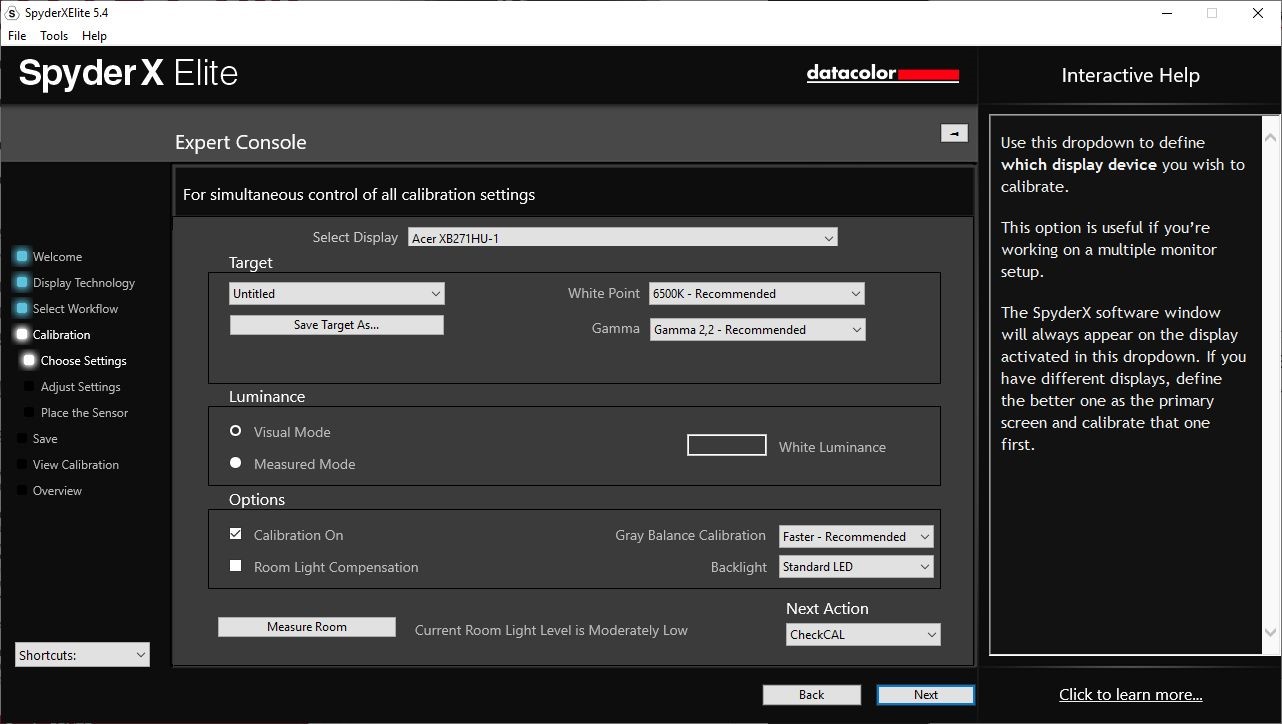The width and height of the screenshot is (1282, 724).
Task: Open the Backlight dropdown
Action: pyautogui.click(x=856, y=567)
